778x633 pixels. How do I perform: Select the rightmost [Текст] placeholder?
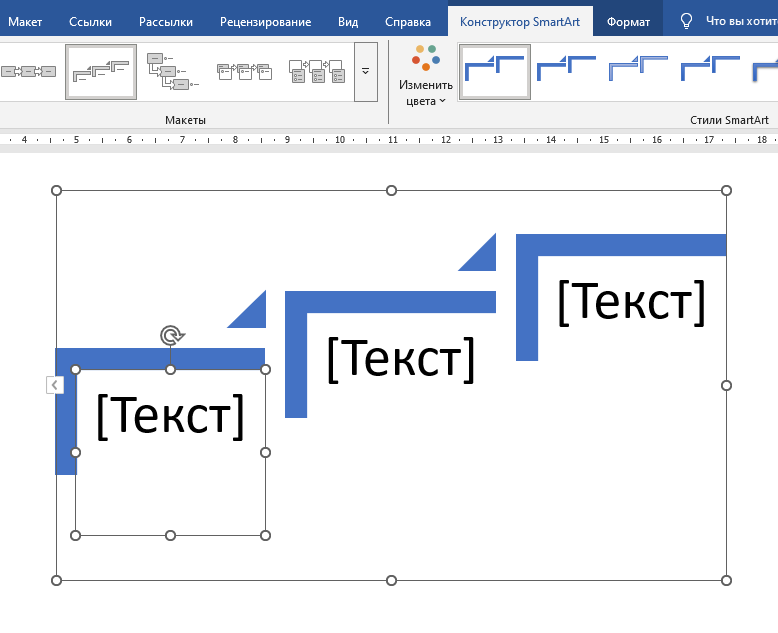(x=631, y=301)
